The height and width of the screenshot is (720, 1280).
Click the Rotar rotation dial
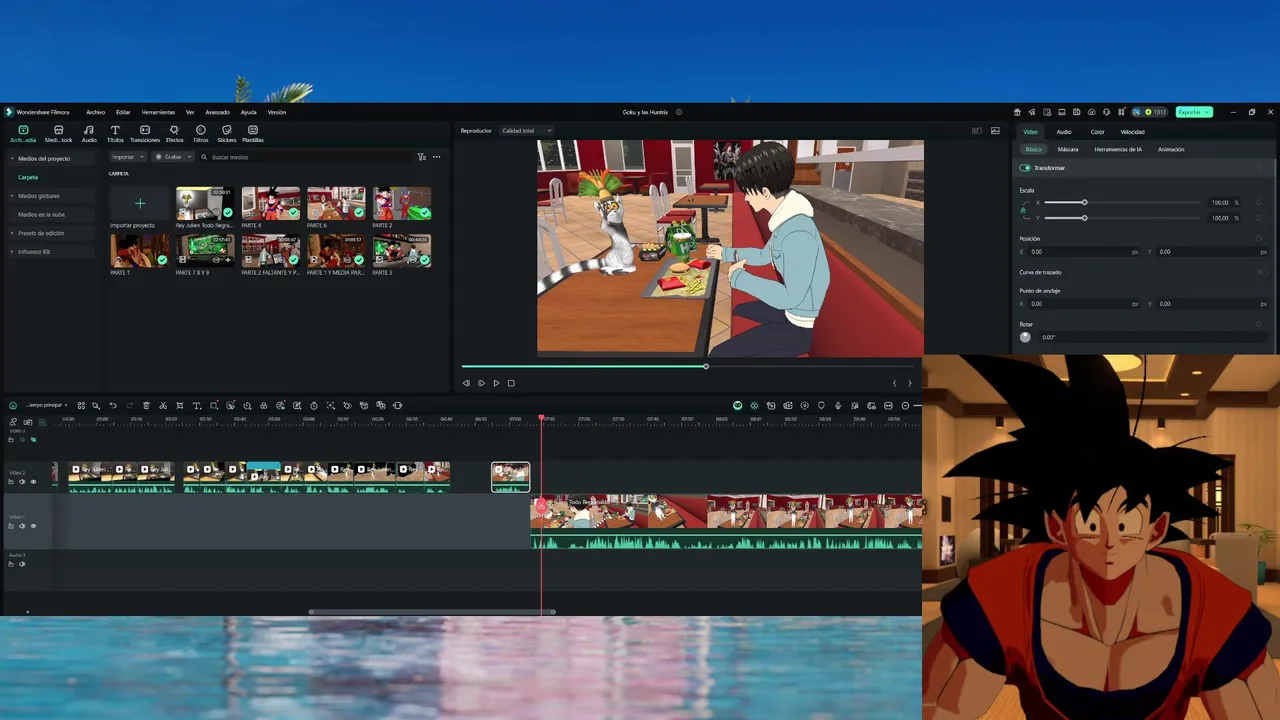point(1025,337)
